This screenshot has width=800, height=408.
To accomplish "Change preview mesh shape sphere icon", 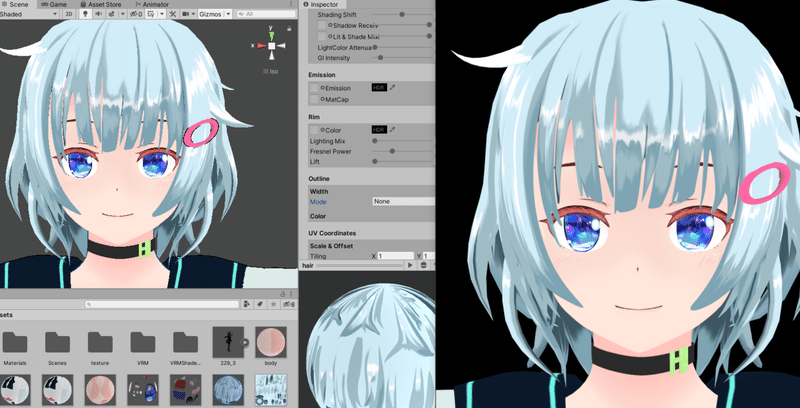I will 423,265.
